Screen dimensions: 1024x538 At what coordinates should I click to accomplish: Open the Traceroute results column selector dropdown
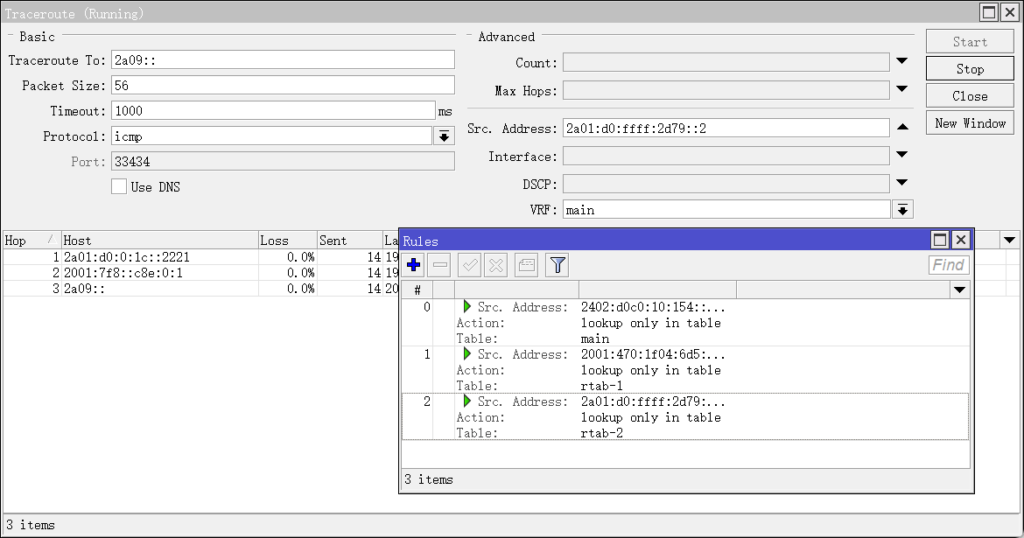pos(1009,240)
